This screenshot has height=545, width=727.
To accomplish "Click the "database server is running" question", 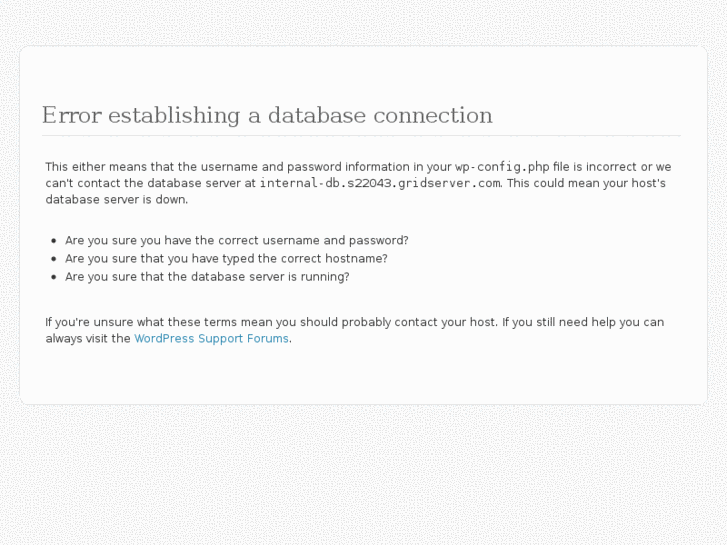I will (207, 276).
